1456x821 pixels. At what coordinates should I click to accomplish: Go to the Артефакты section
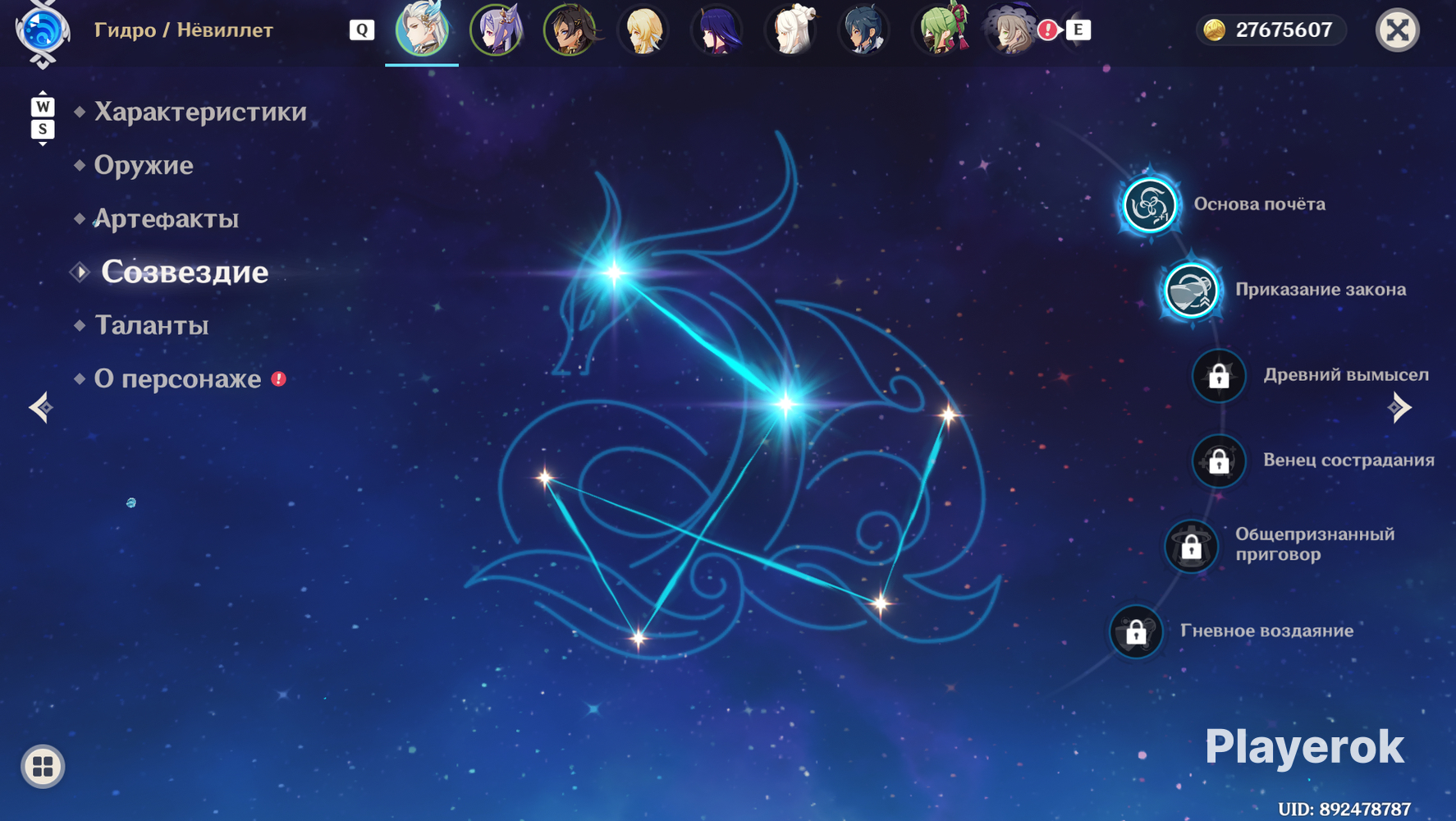coord(167,218)
